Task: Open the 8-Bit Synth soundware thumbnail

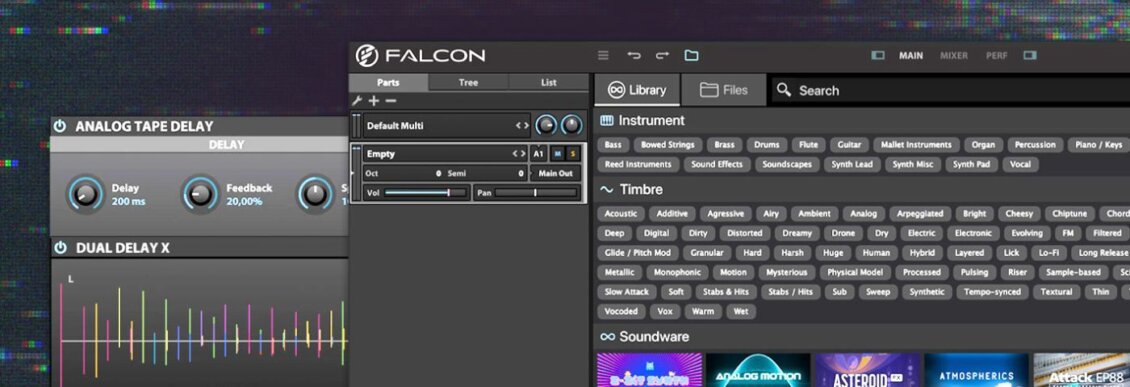Action: click(649, 370)
